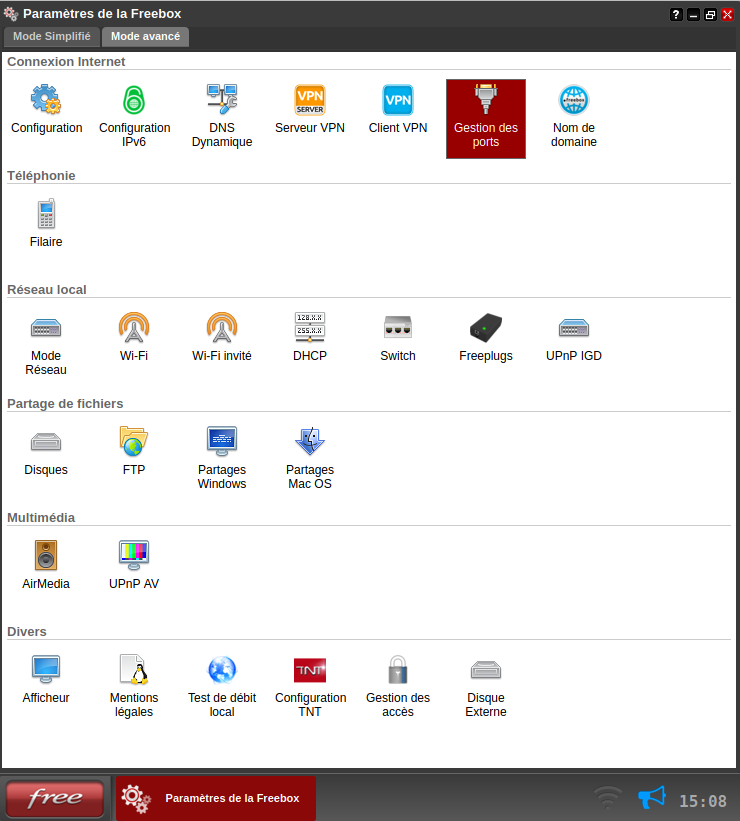This screenshot has width=740, height=821.
Task: Open FTP sharing settings
Action: click(134, 452)
